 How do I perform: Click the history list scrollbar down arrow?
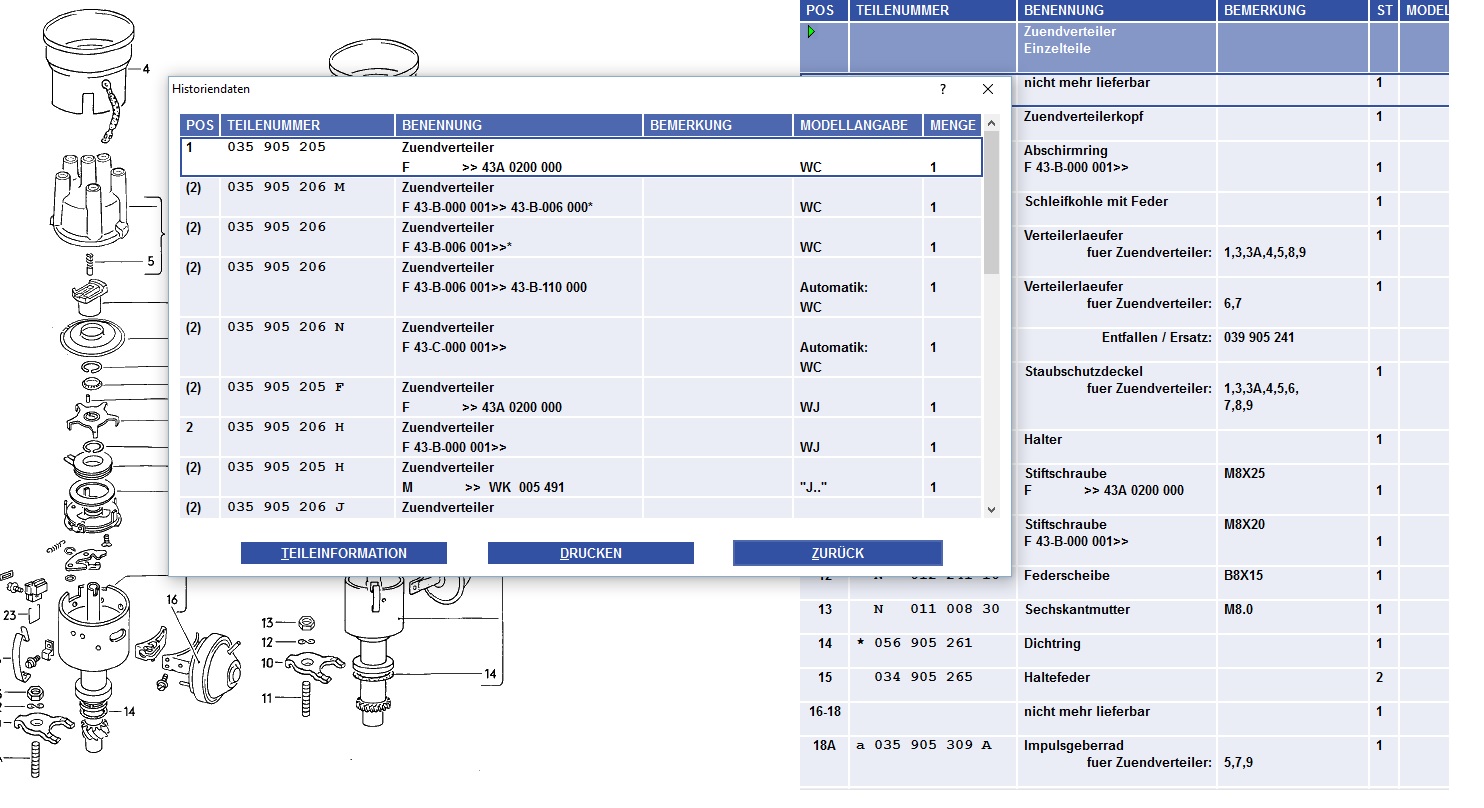click(x=991, y=509)
